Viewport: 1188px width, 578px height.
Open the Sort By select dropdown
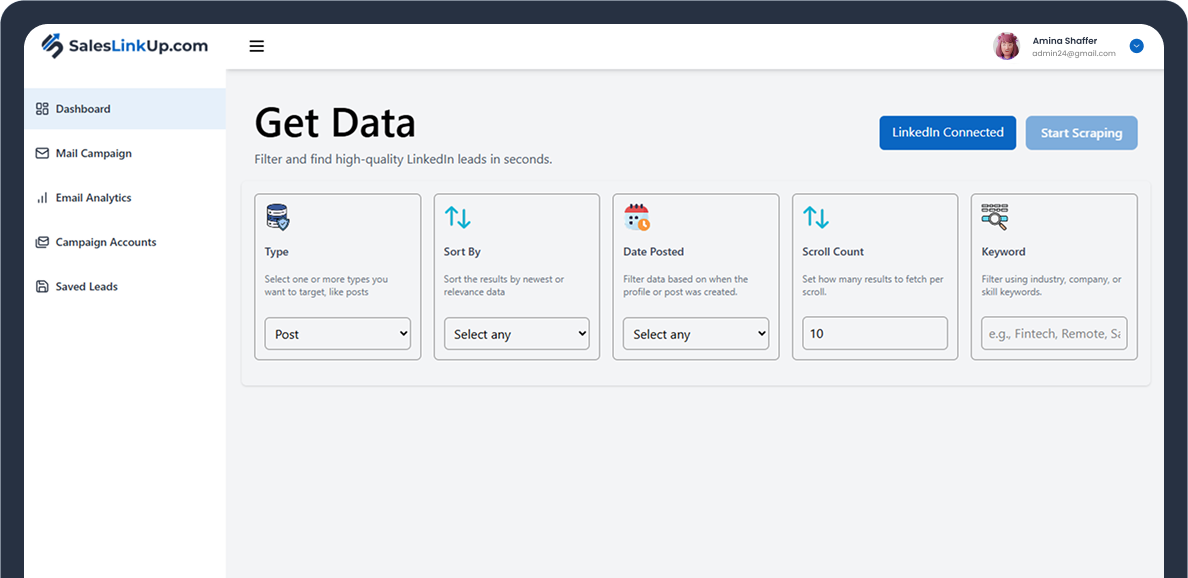516,334
